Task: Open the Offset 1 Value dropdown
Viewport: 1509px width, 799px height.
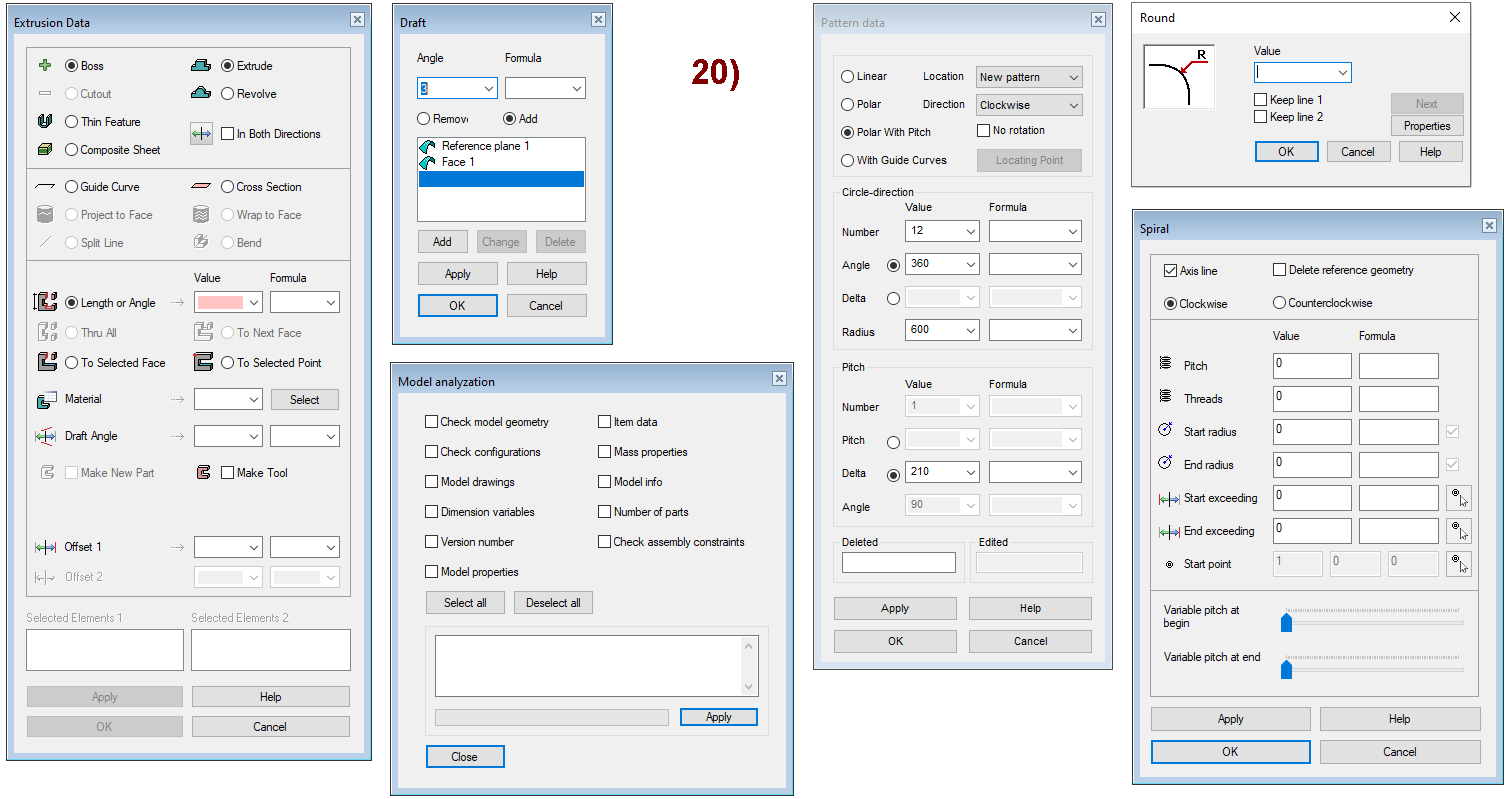Action: pos(253,548)
